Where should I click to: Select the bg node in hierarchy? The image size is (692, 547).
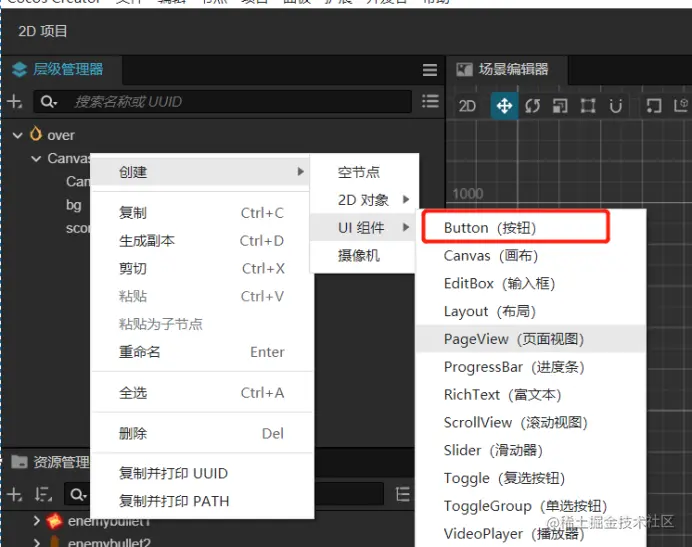74,205
